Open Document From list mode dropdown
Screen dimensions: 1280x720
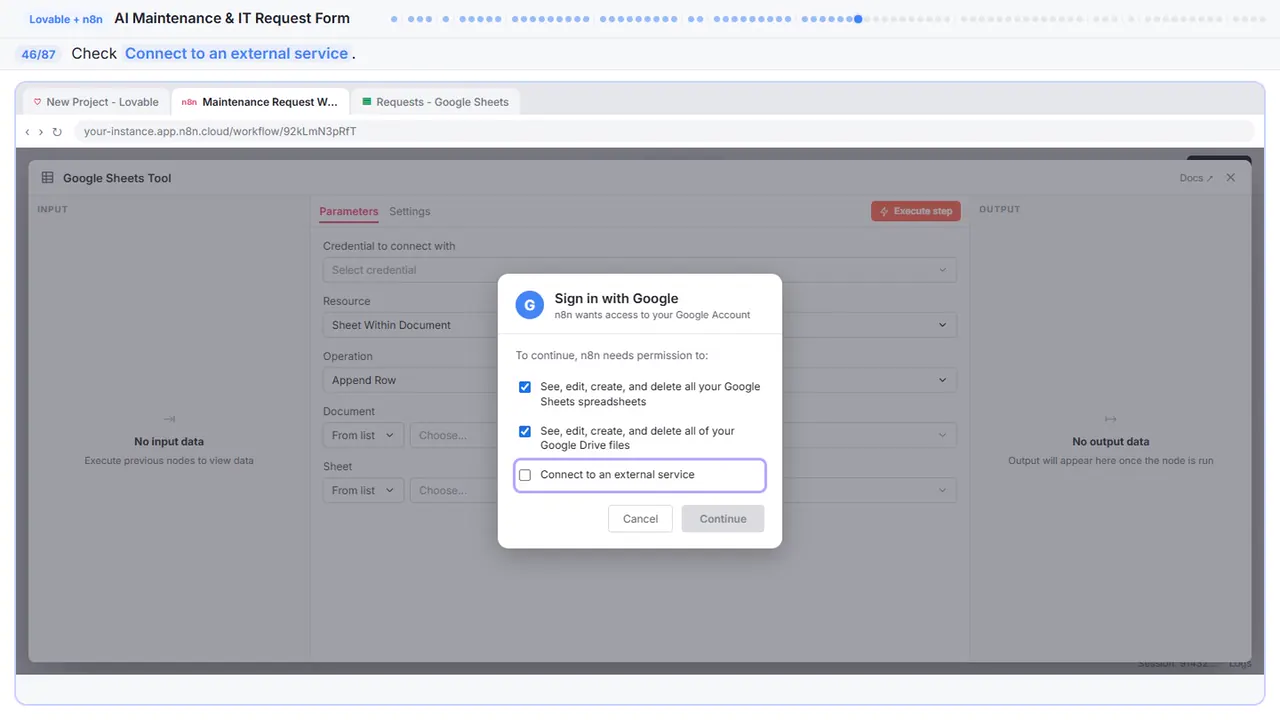click(x=364, y=435)
